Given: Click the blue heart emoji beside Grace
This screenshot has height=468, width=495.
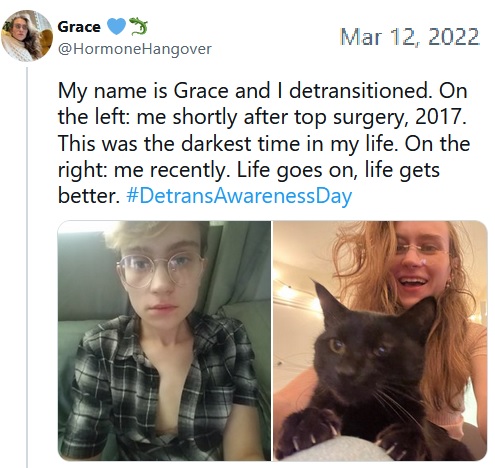Looking at the screenshot, I should tap(117, 26).
